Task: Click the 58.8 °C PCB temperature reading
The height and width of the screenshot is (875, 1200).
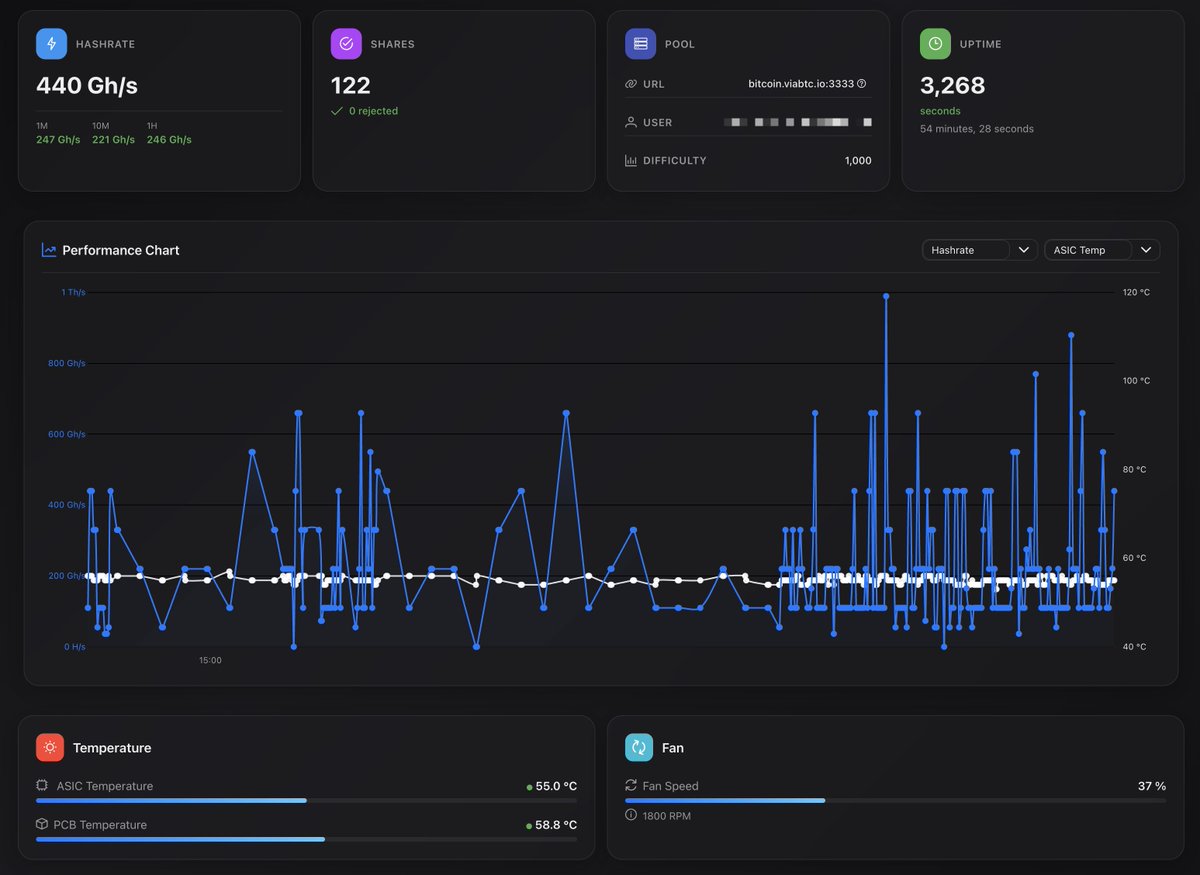Action: click(x=556, y=825)
